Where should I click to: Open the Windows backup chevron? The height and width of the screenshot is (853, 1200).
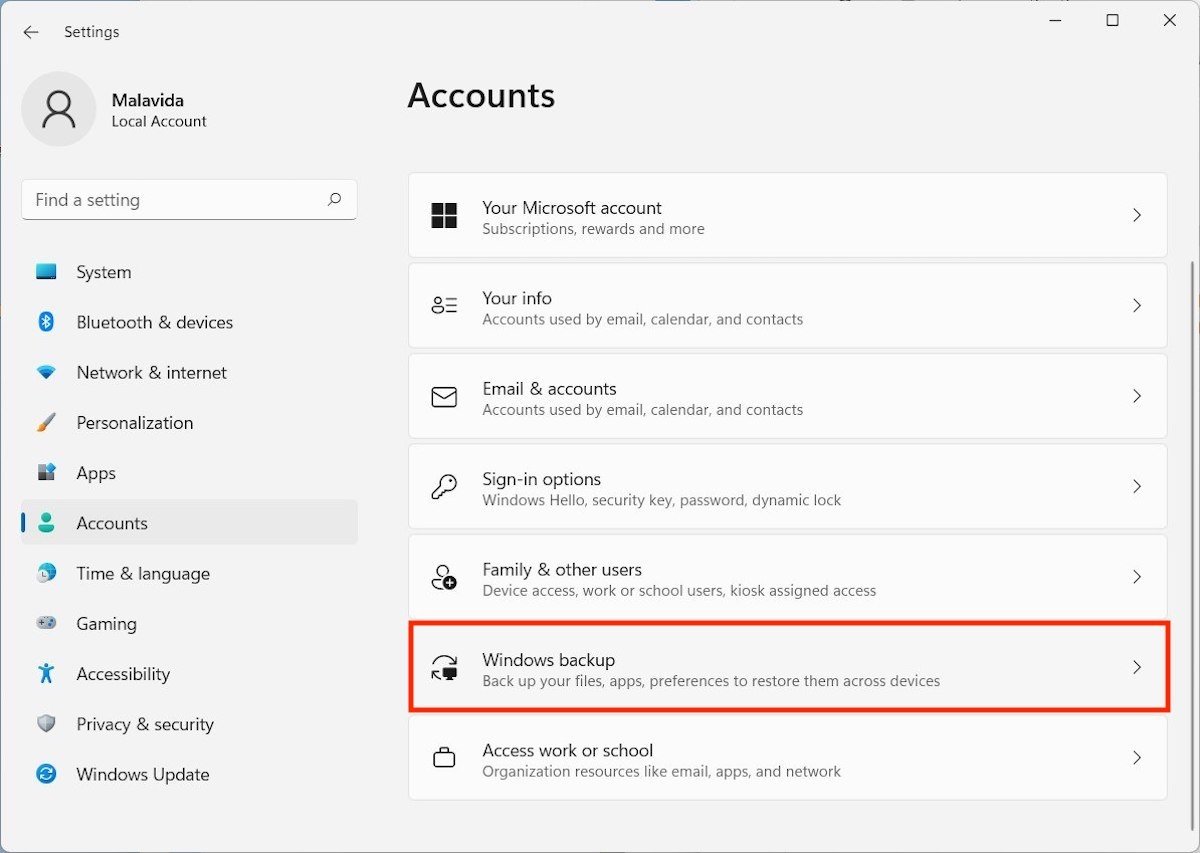pyautogui.click(x=1137, y=667)
